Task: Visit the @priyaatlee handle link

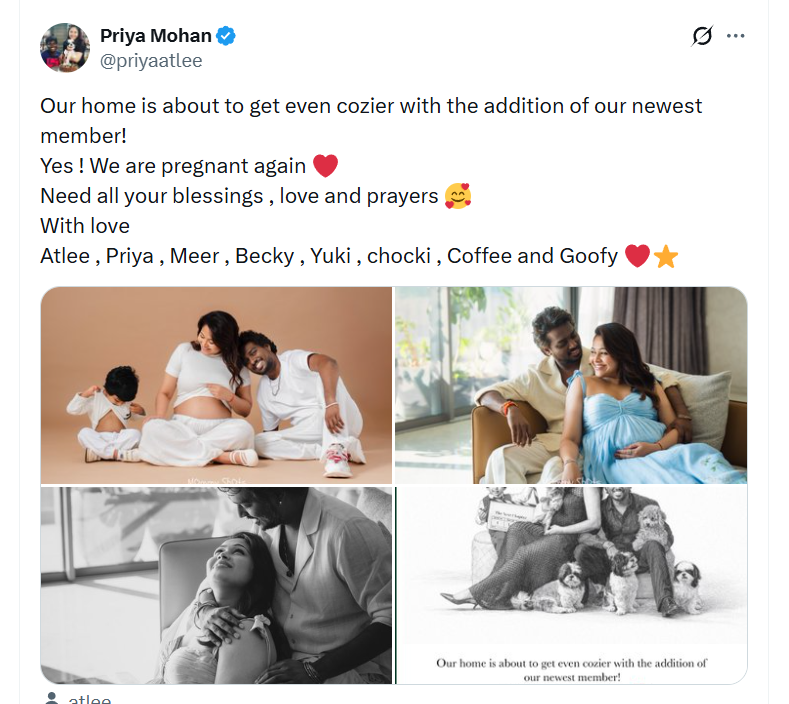Action: [x=151, y=62]
